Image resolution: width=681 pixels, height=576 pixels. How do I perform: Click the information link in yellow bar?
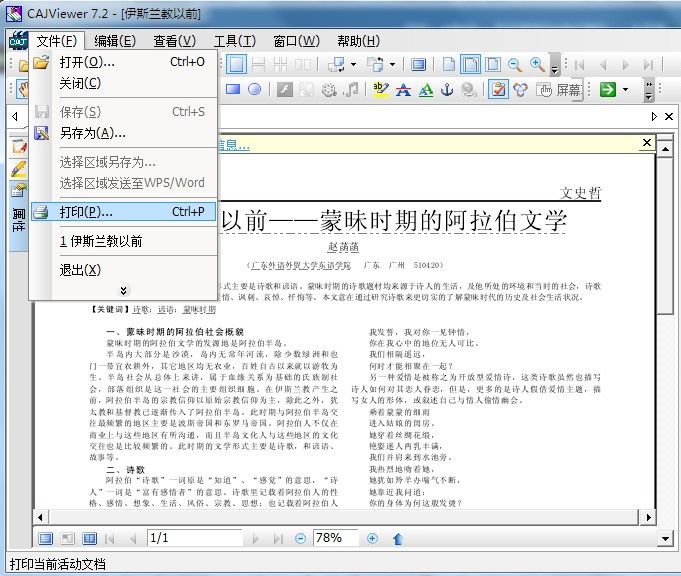pos(233,145)
